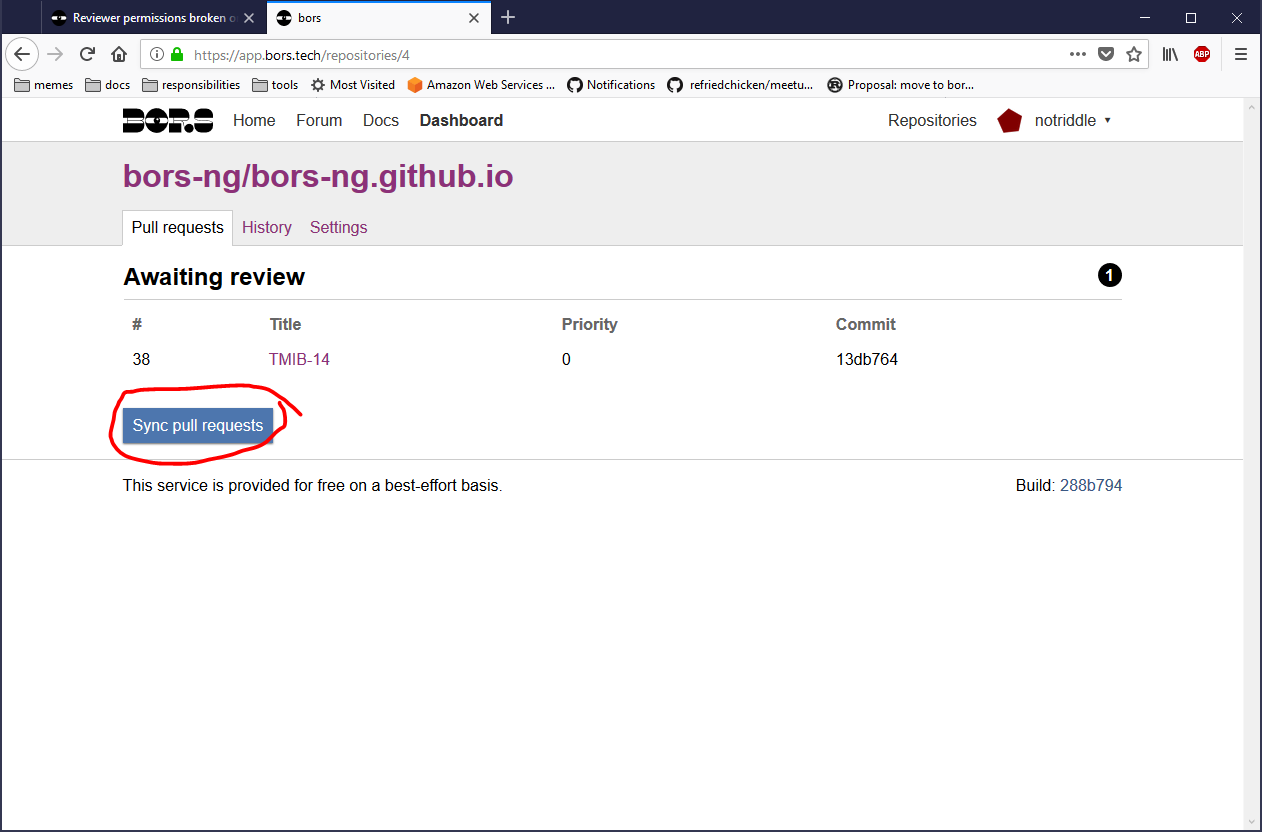This screenshot has height=832, width=1262.
Task: Click the back navigation arrow
Action: (24, 54)
